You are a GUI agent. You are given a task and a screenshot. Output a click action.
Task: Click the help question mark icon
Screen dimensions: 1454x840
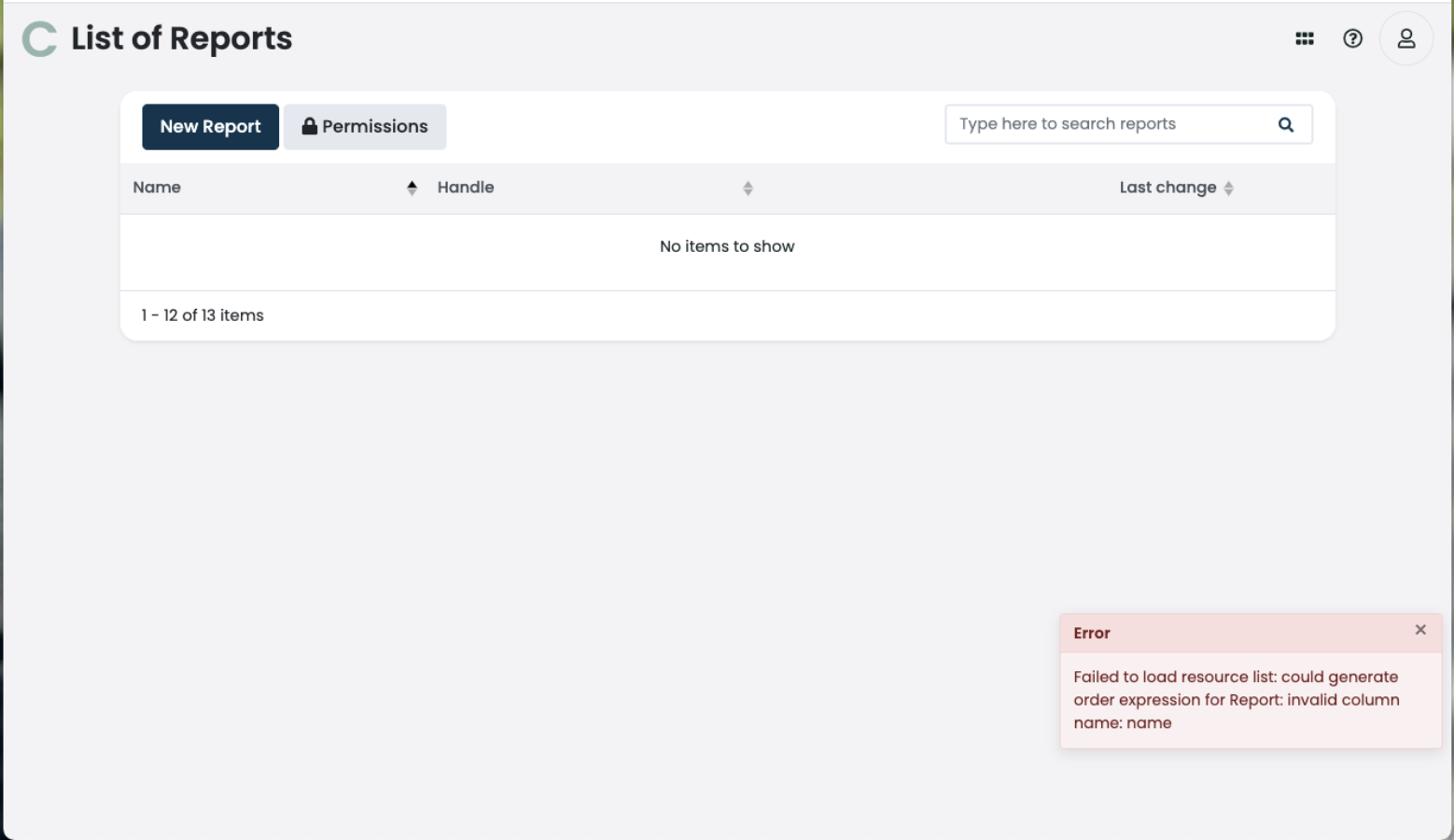[1352, 38]
